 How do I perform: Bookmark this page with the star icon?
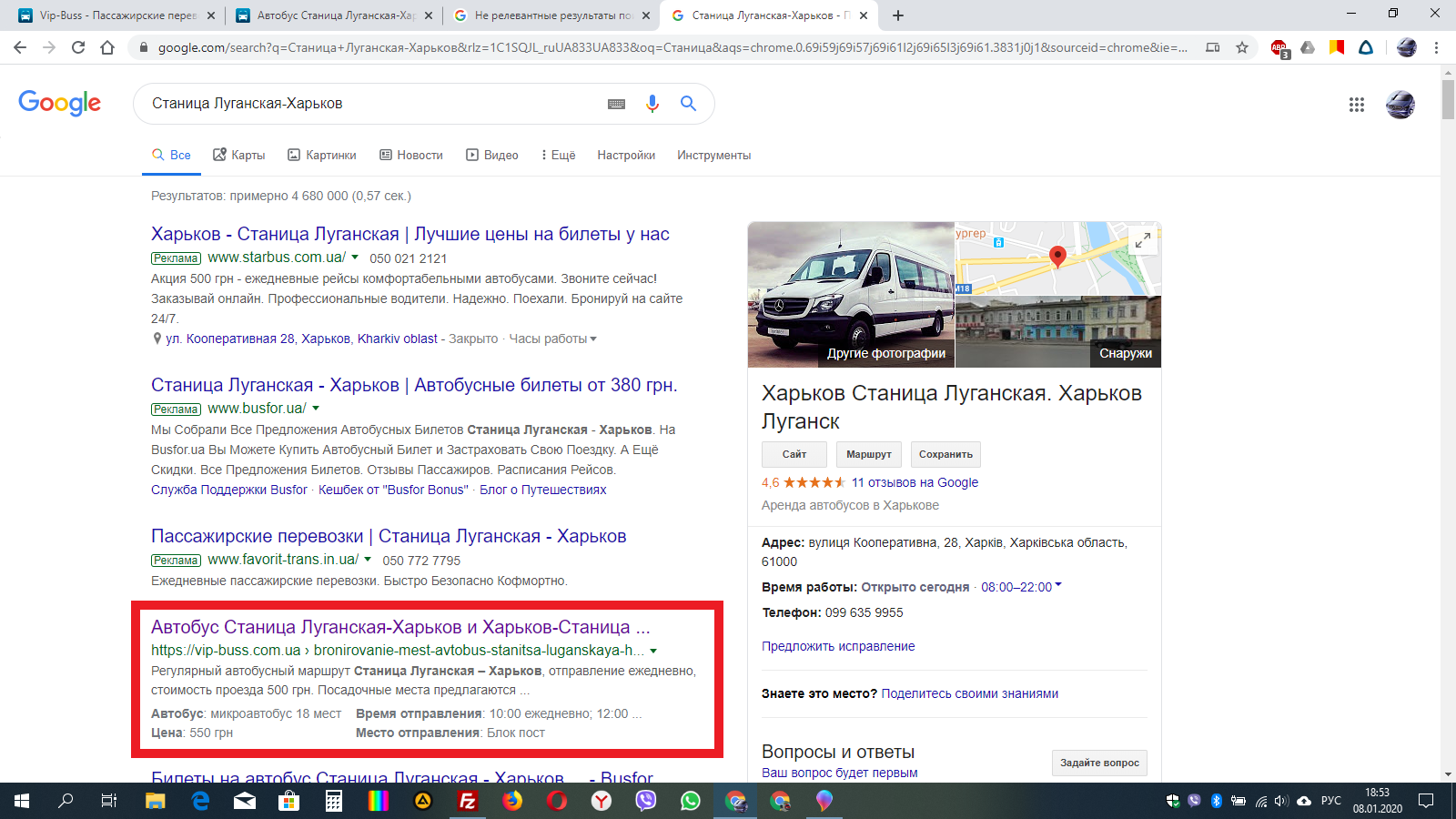[1241, 47]
